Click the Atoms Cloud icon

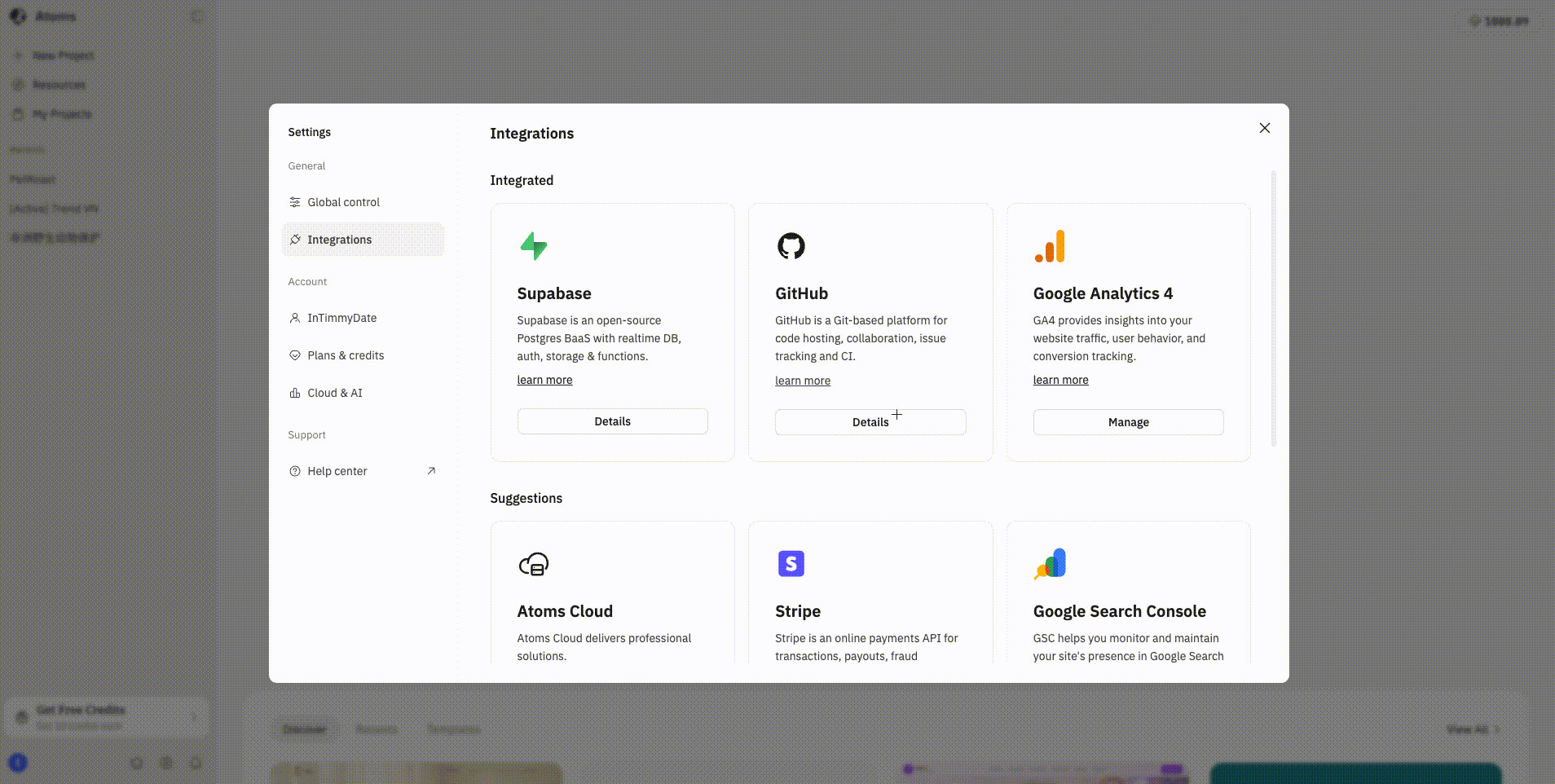534,563
